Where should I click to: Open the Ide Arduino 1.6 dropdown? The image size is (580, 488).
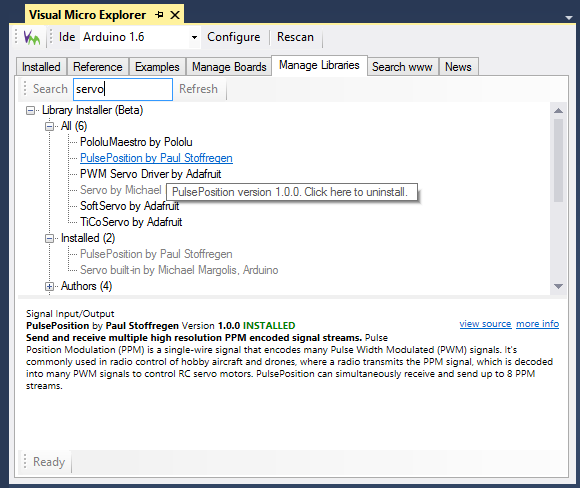pos(194,37)
